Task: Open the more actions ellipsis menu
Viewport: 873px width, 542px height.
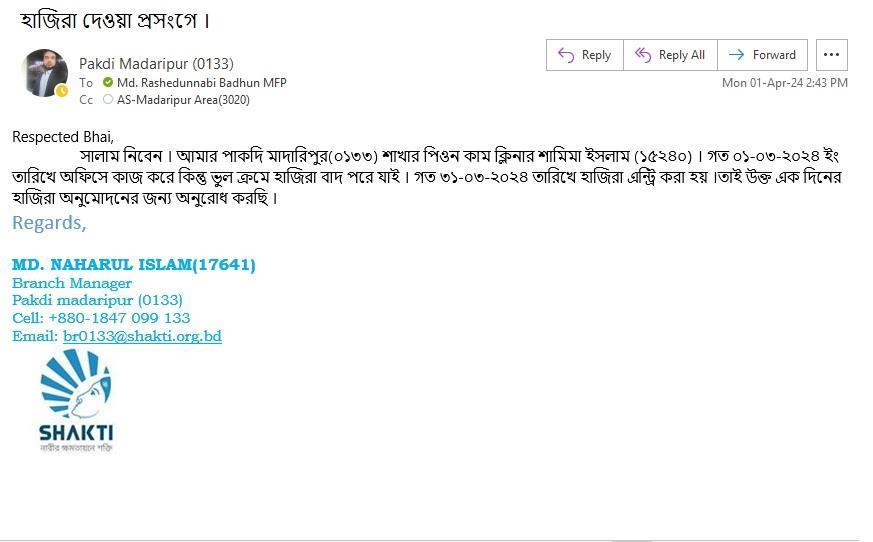Action: [x=831, y=55]
